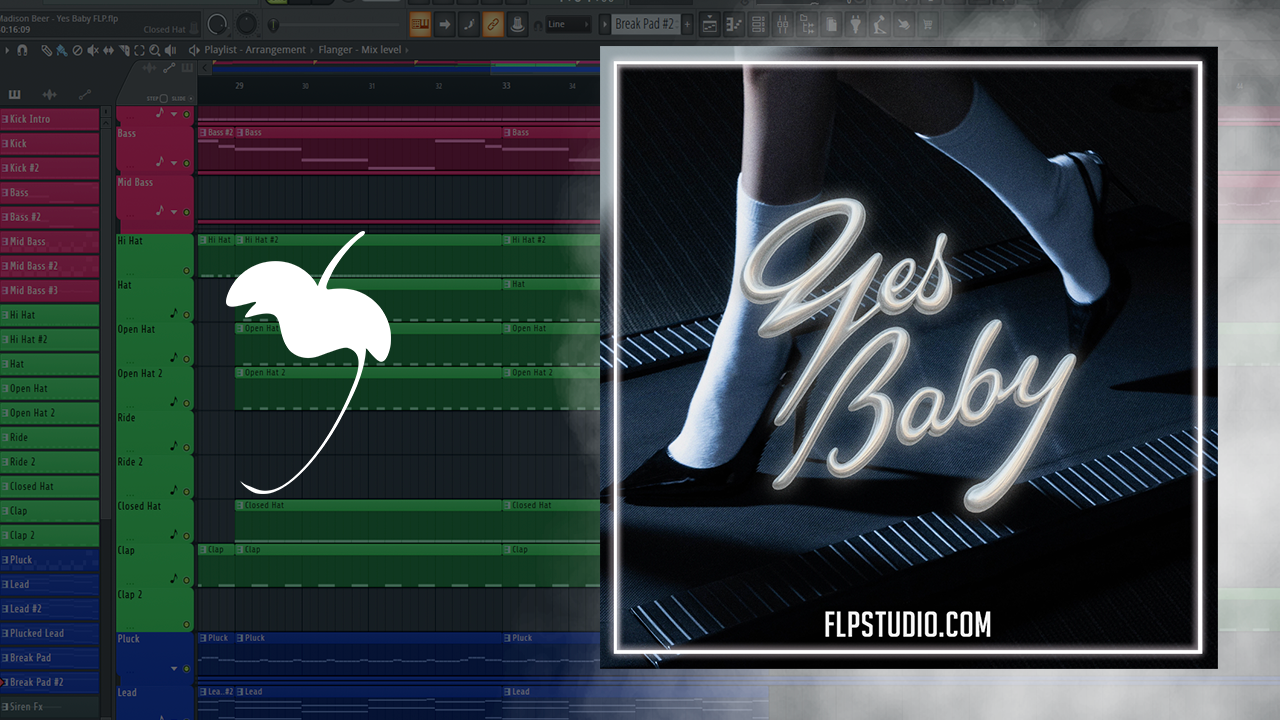1280x720 pixels.
Task: Open the plugin picker plug icon
Action: pyautogui.click(x=854, y=24)
